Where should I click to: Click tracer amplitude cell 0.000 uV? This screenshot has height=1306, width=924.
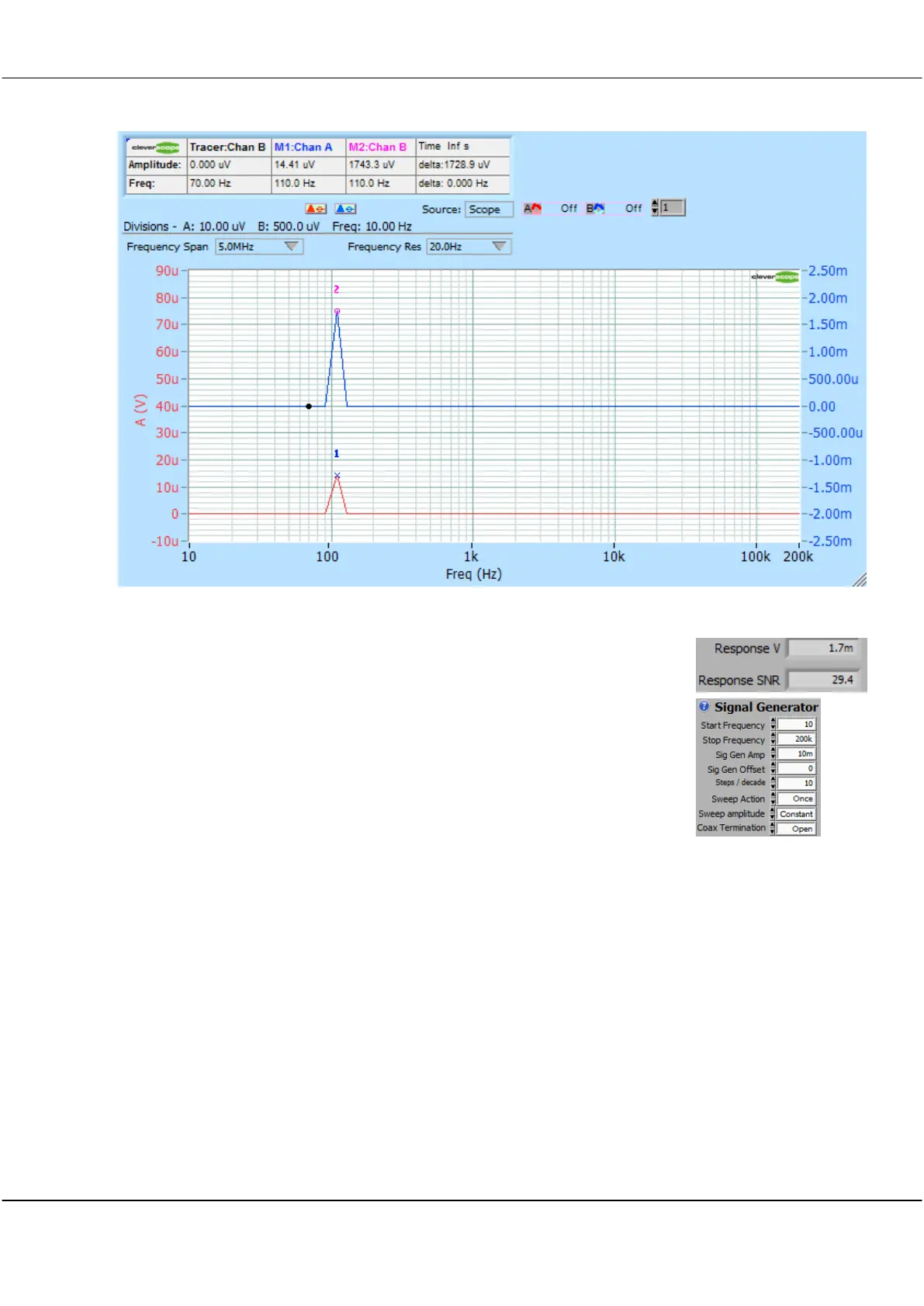point(229,165)
